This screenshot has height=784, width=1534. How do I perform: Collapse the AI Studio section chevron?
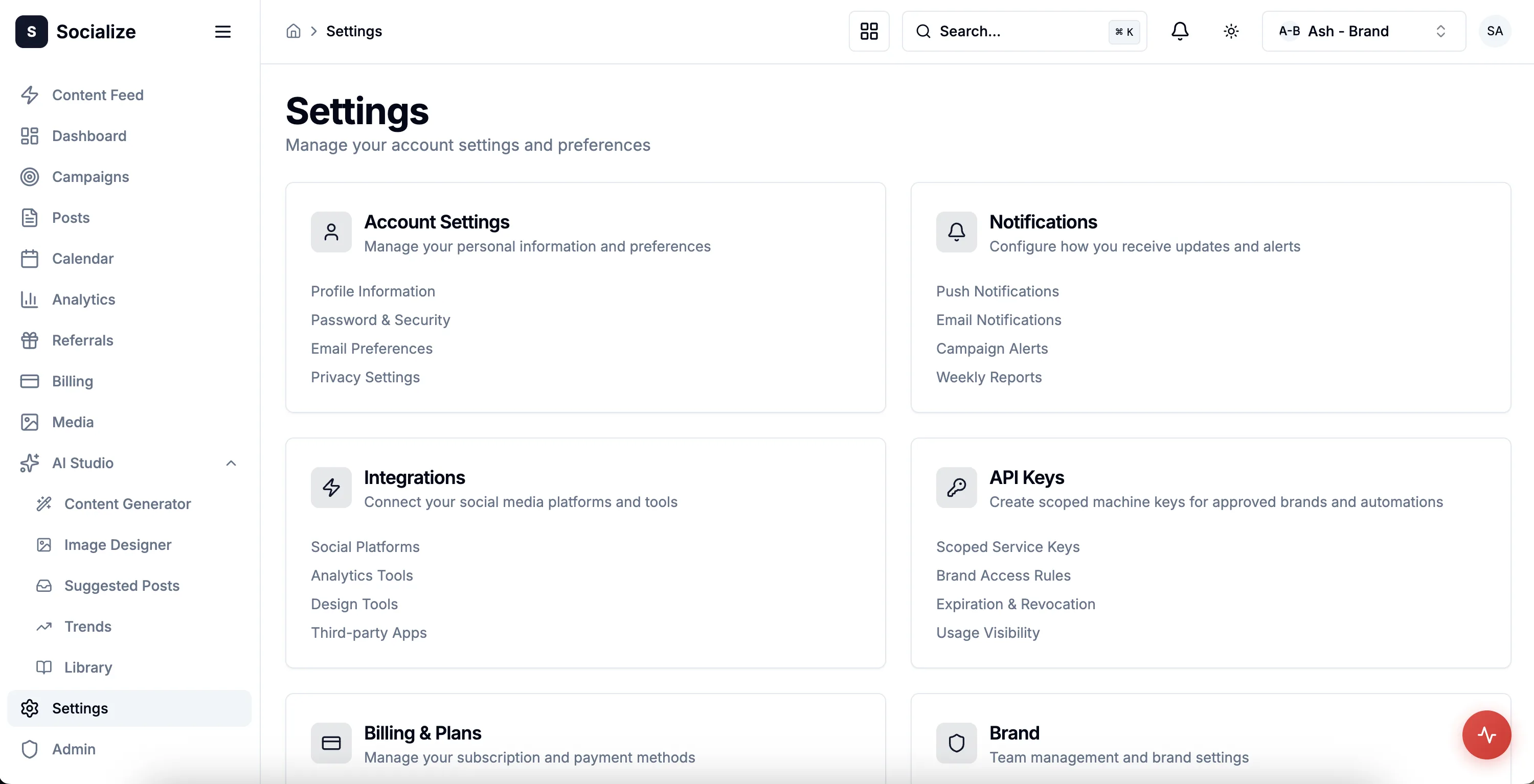(231, 463)
